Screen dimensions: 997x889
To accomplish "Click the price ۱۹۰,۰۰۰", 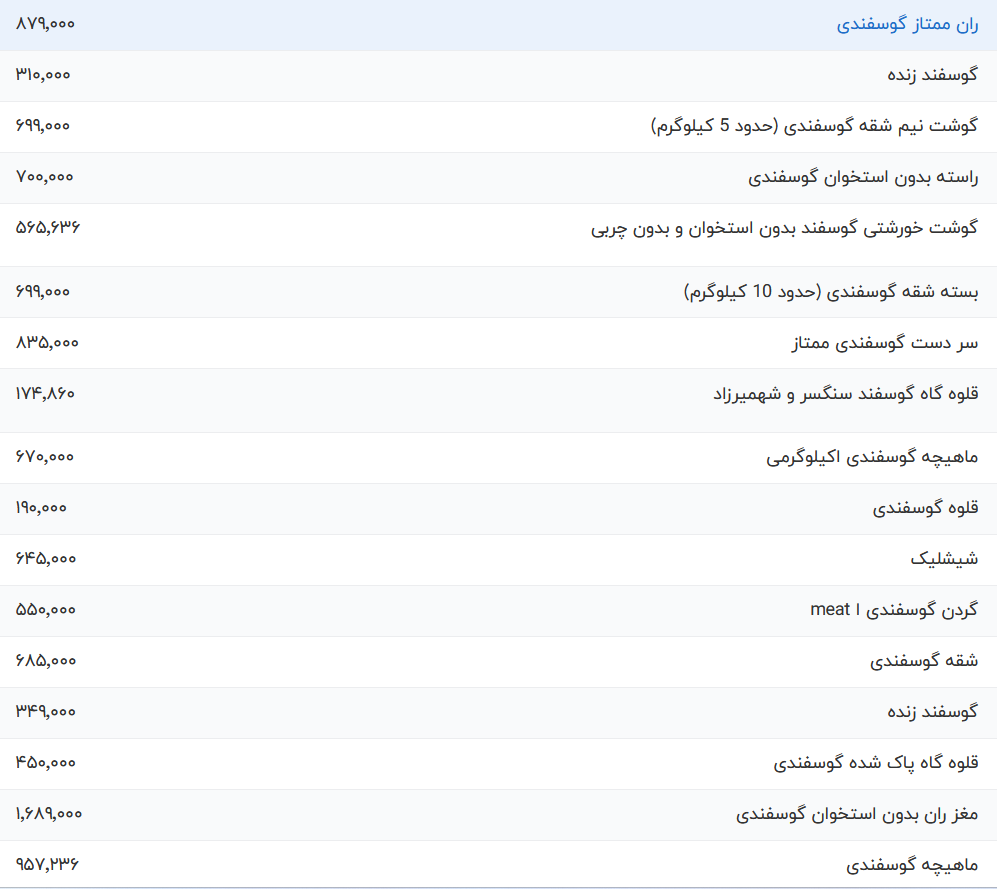I will click(41, 508).
